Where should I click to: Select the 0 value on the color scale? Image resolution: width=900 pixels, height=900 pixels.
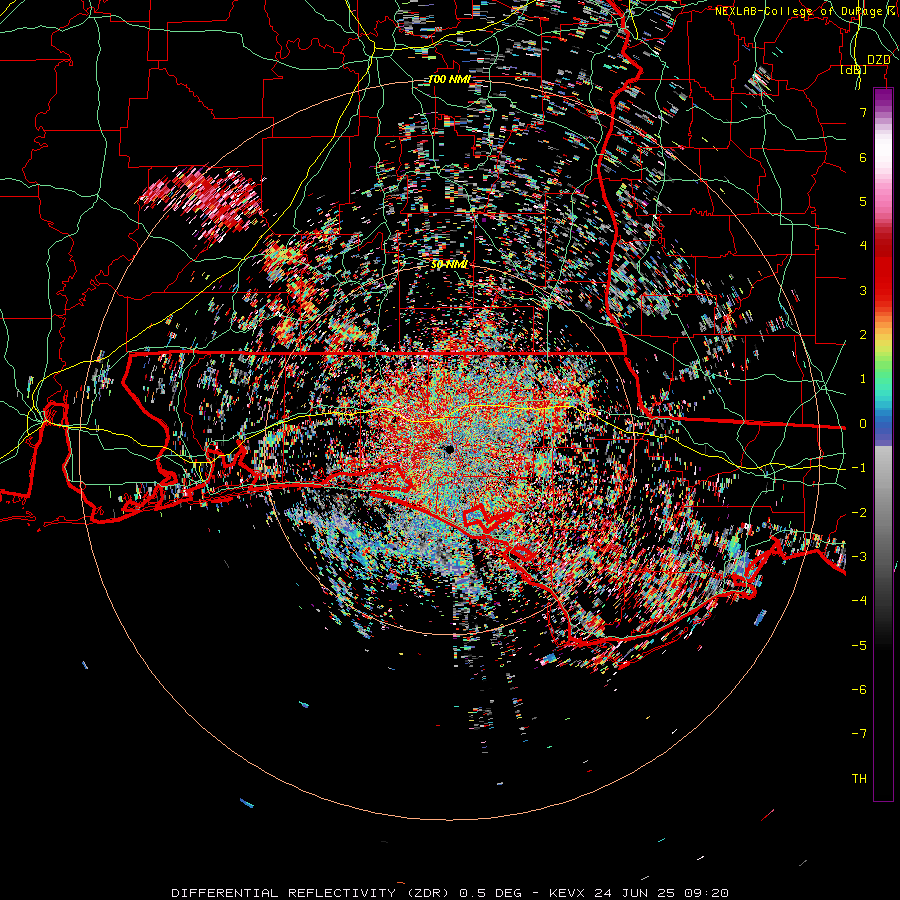point(863,424)
